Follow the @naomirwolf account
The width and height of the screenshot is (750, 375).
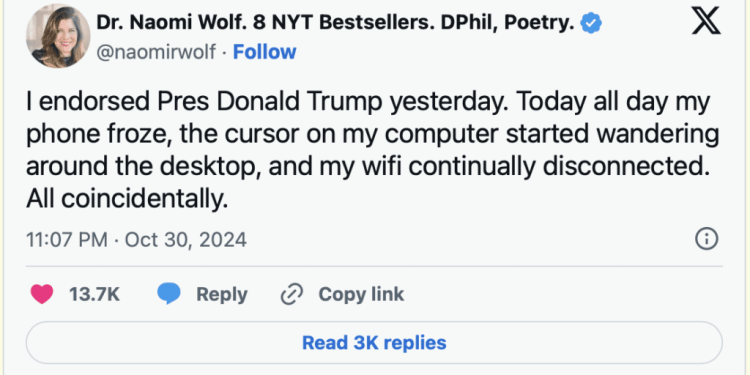[x=265, y=52]
